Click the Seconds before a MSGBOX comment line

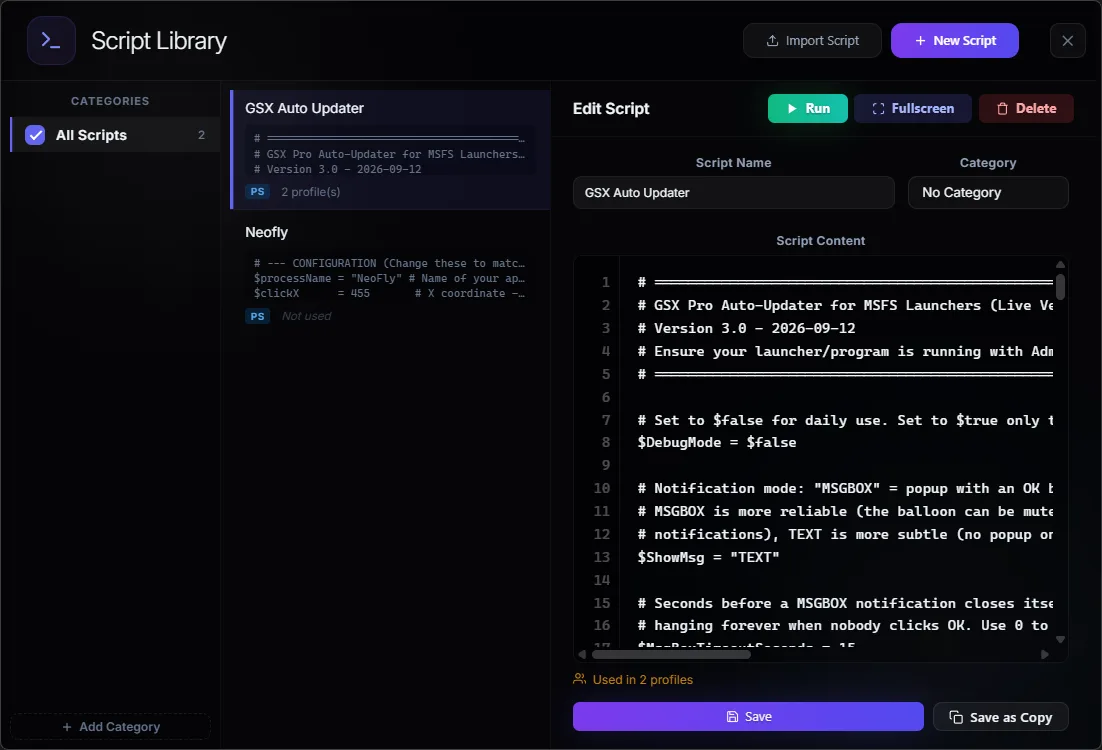coord(845,603)
